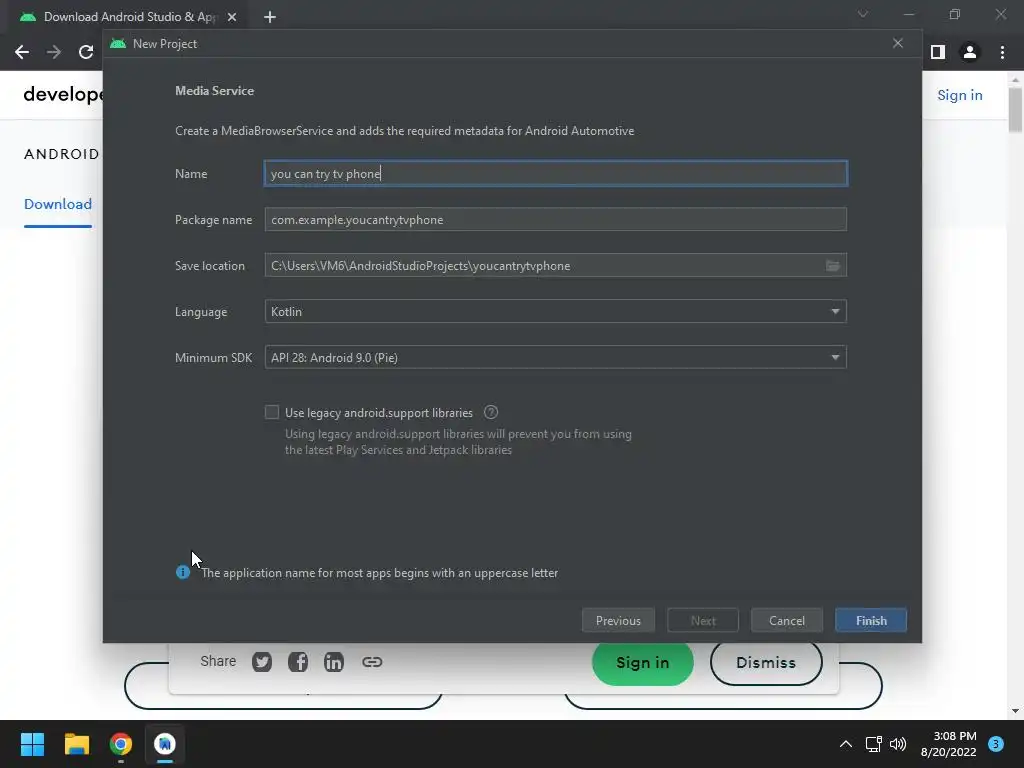
Task: Select the Download tab on webpage
Action: point(57,204)
